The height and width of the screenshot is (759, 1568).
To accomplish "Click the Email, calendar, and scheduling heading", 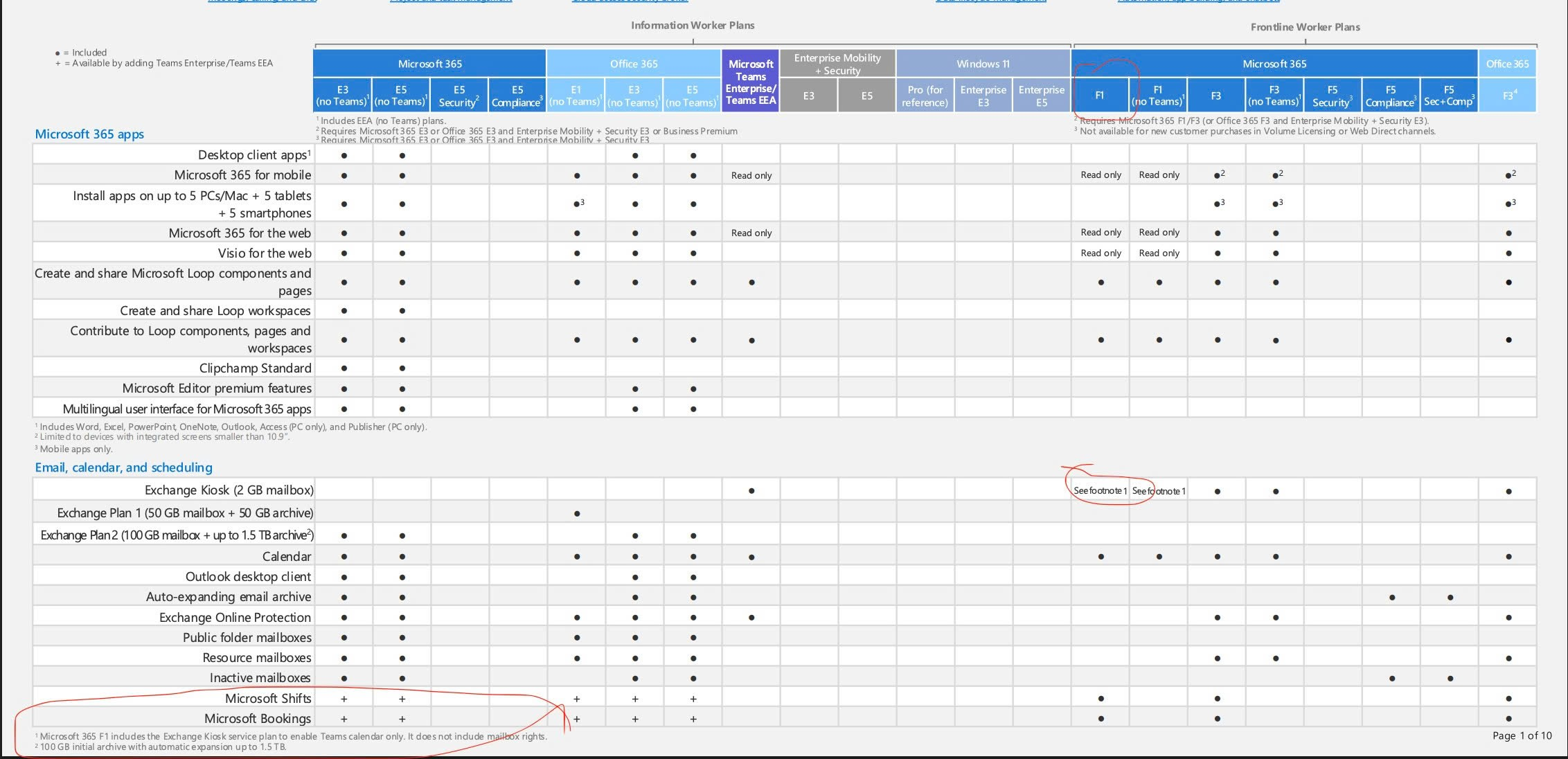I will click(x=123, y=467).
